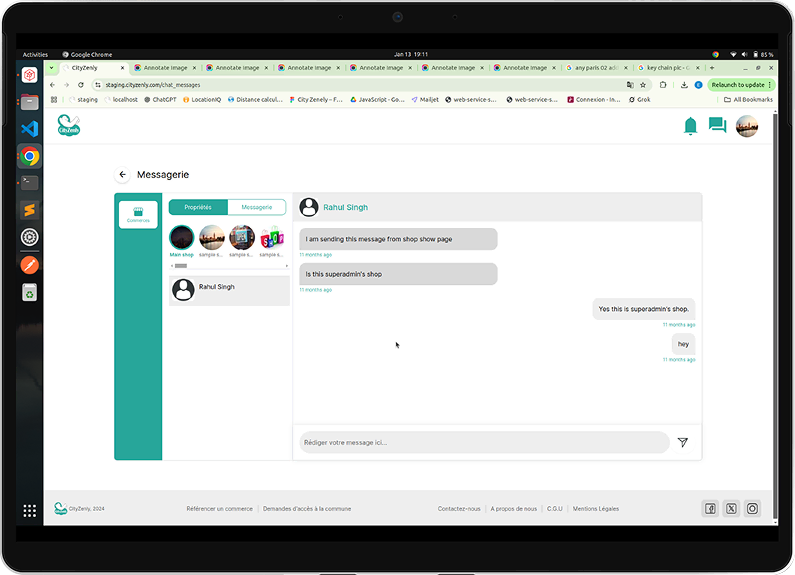Open Sublime Text from the dock
The height and width of the screenshot is (575, 795).
pos(29,209)
